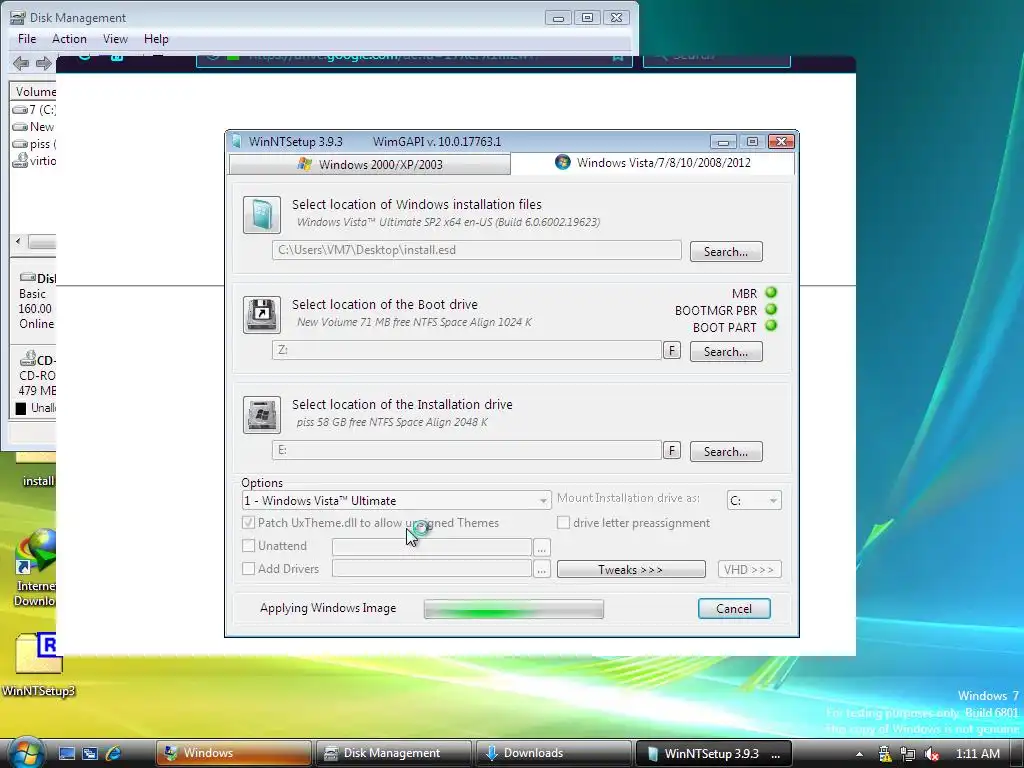Launch Internet Explorer from quick launch

[x=112, y=753]
